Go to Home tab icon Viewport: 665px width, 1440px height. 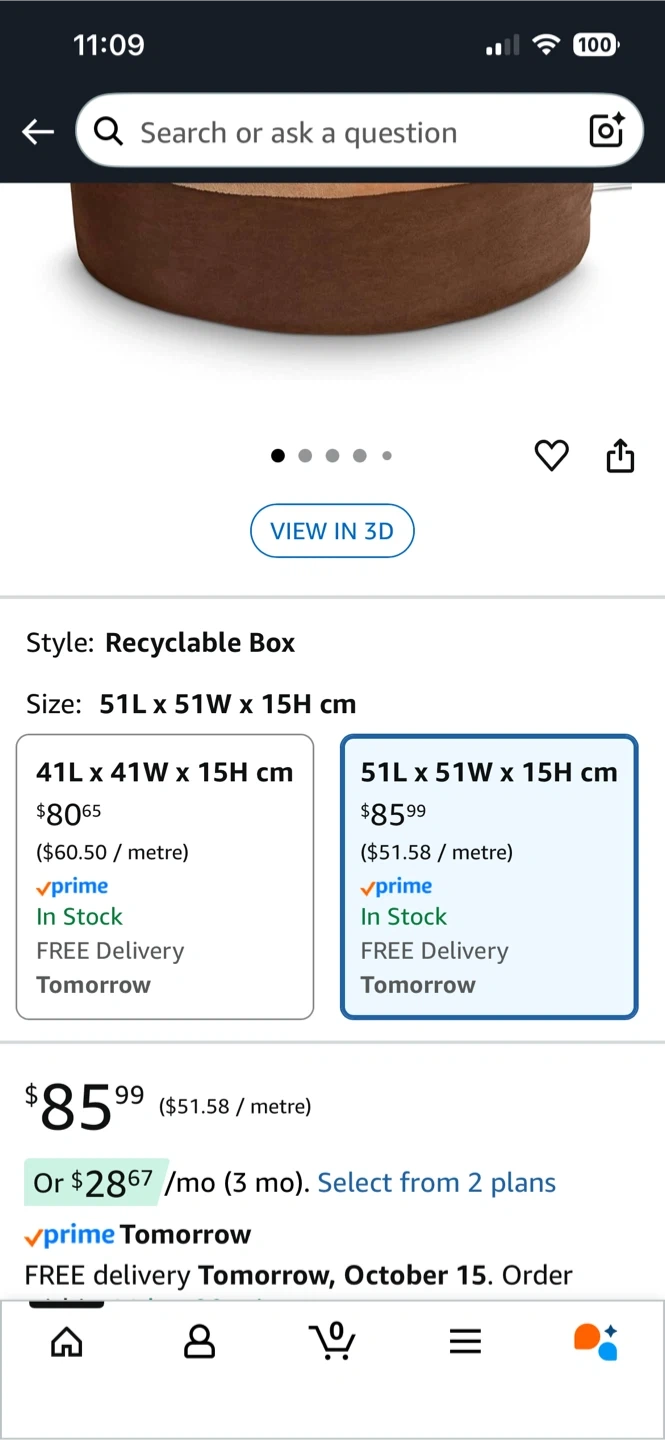[67, 1341]
